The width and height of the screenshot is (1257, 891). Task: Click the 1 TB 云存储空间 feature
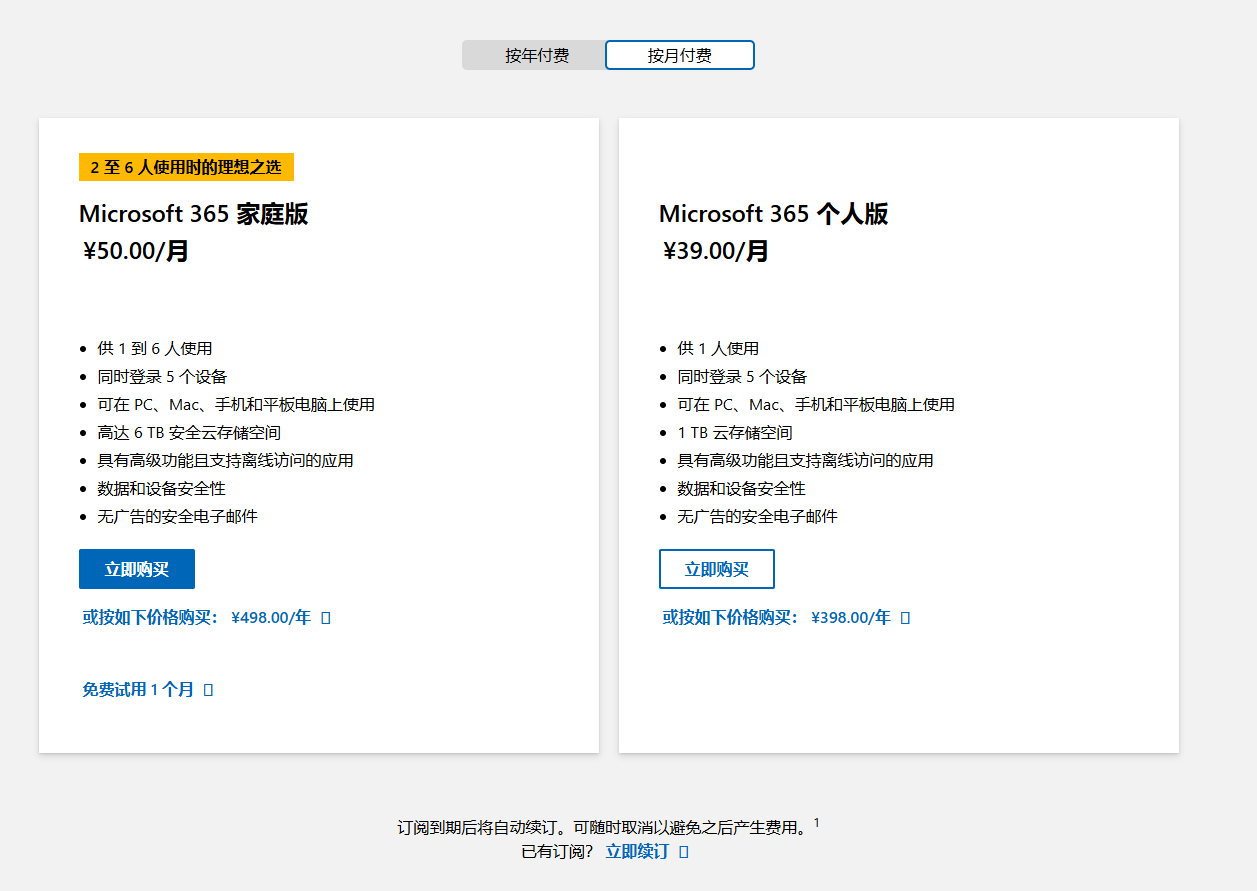735,433
